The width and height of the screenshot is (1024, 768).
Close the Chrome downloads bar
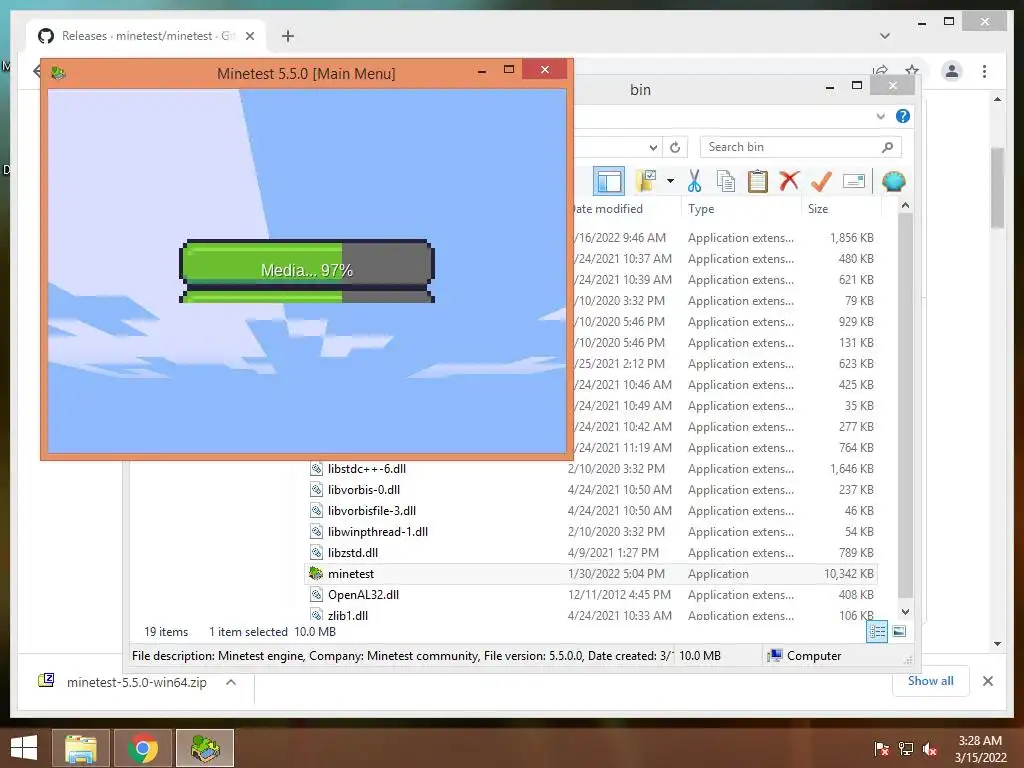click(x=987, y=681)
